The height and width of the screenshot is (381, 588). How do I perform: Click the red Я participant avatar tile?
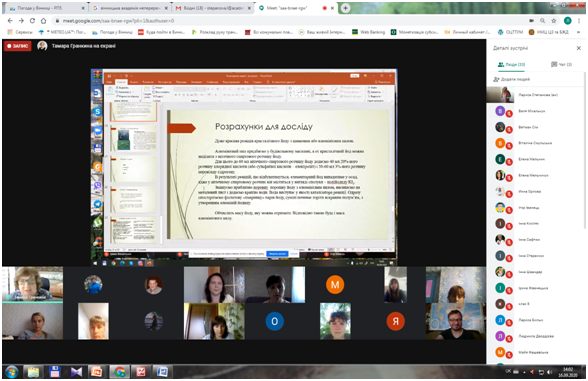[396, 321]
